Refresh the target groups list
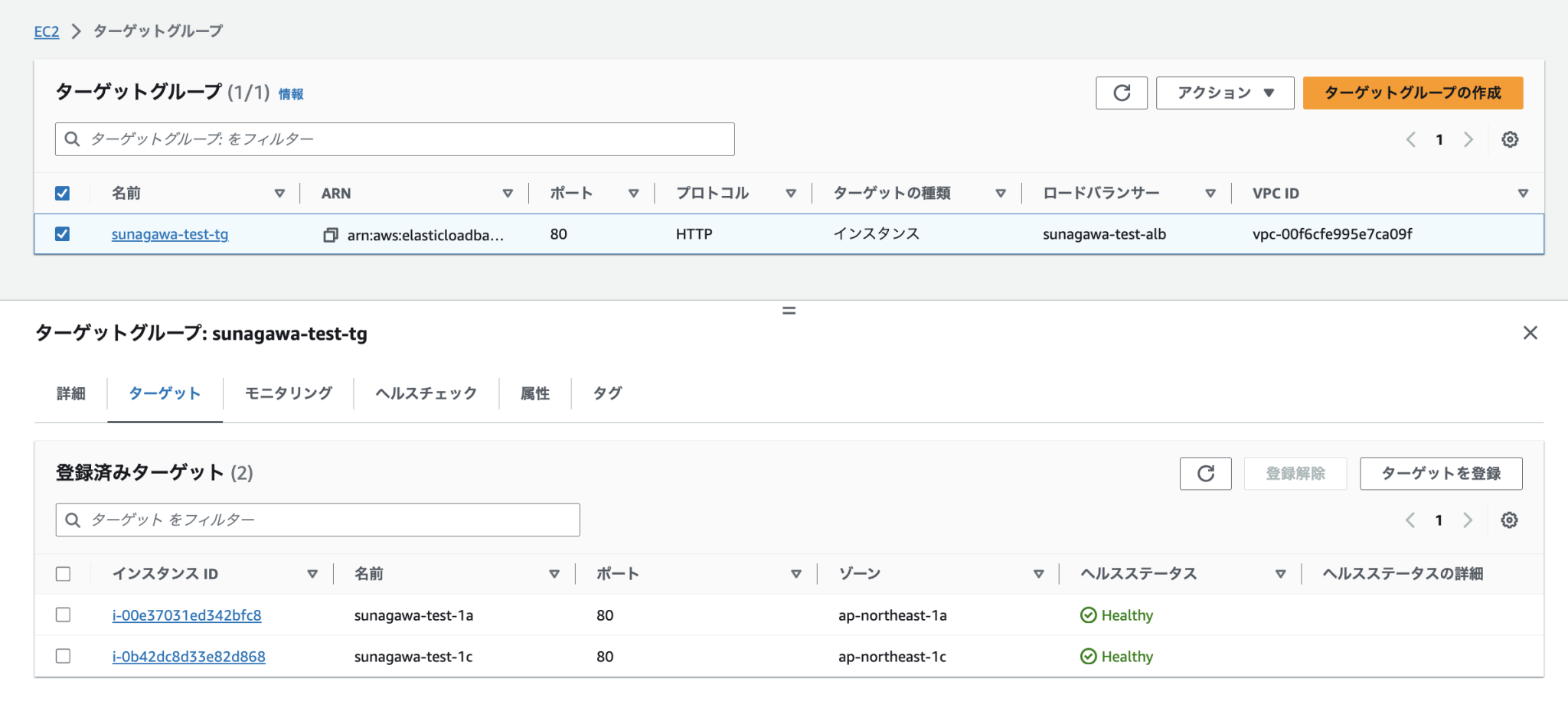This screenshot has width=1568, height=701. (x=1121, y=93)
